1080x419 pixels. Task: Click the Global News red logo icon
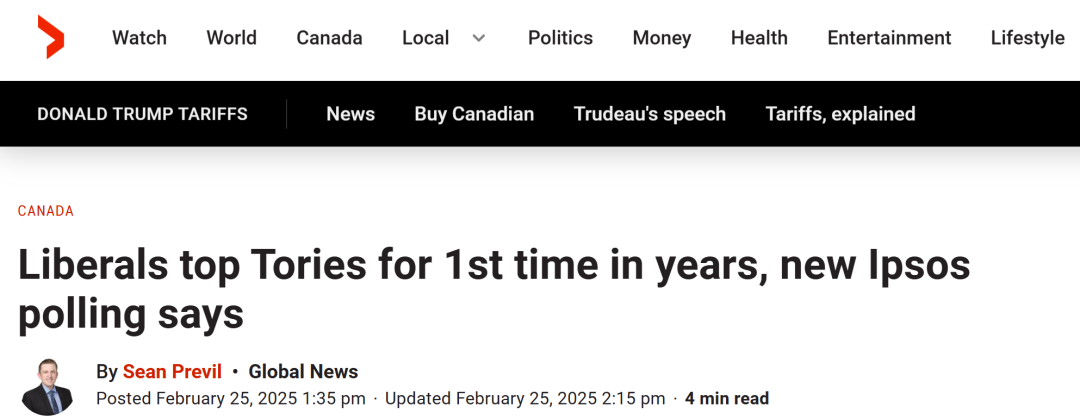pyautogui.click(x=50, y=37)
